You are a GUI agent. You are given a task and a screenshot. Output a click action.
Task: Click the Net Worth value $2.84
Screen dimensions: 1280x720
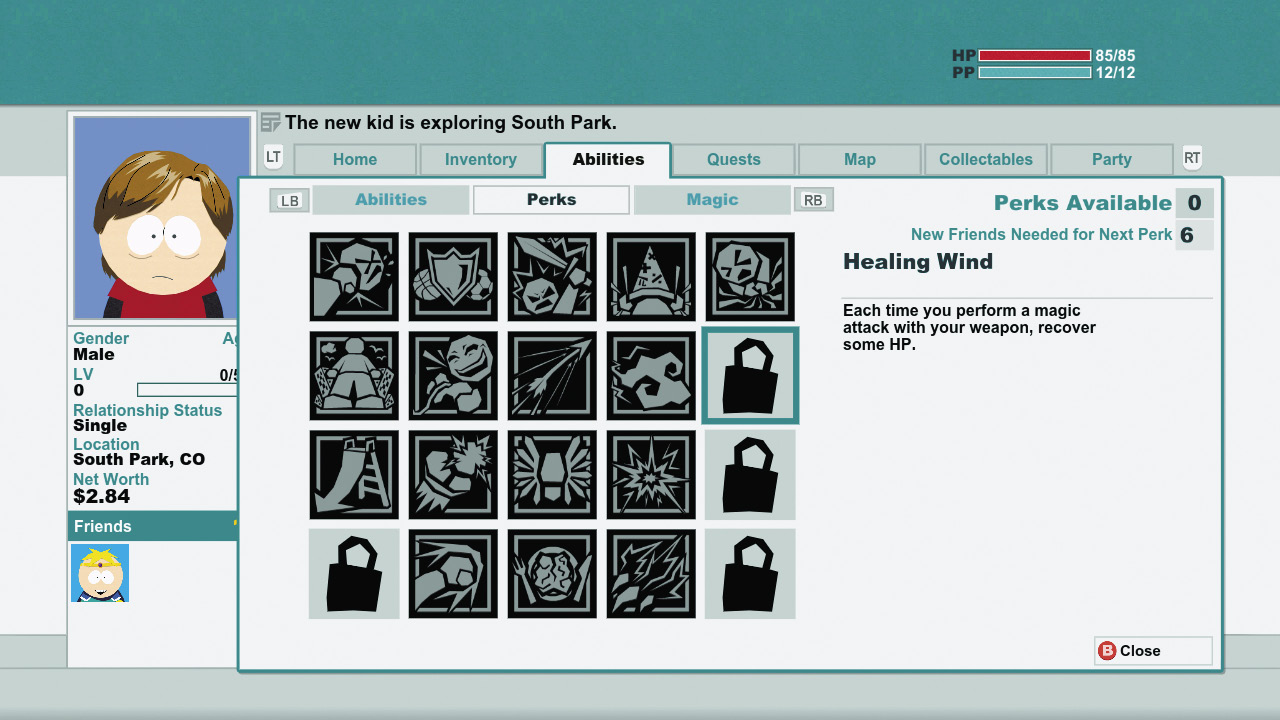pos(102,497)
